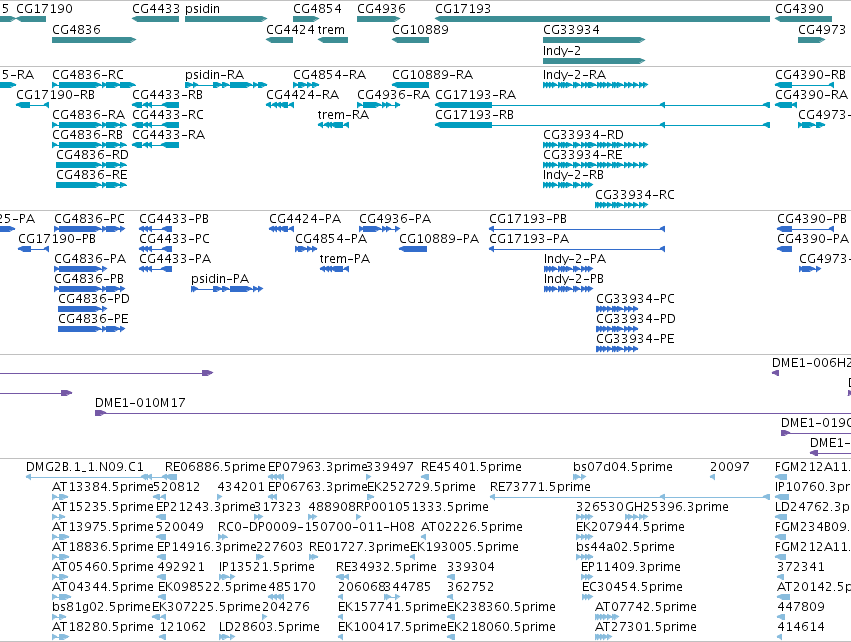Click BAC clone DME1-010M17 label
Viewport: 851px width, 642px height.
[140, 403]
